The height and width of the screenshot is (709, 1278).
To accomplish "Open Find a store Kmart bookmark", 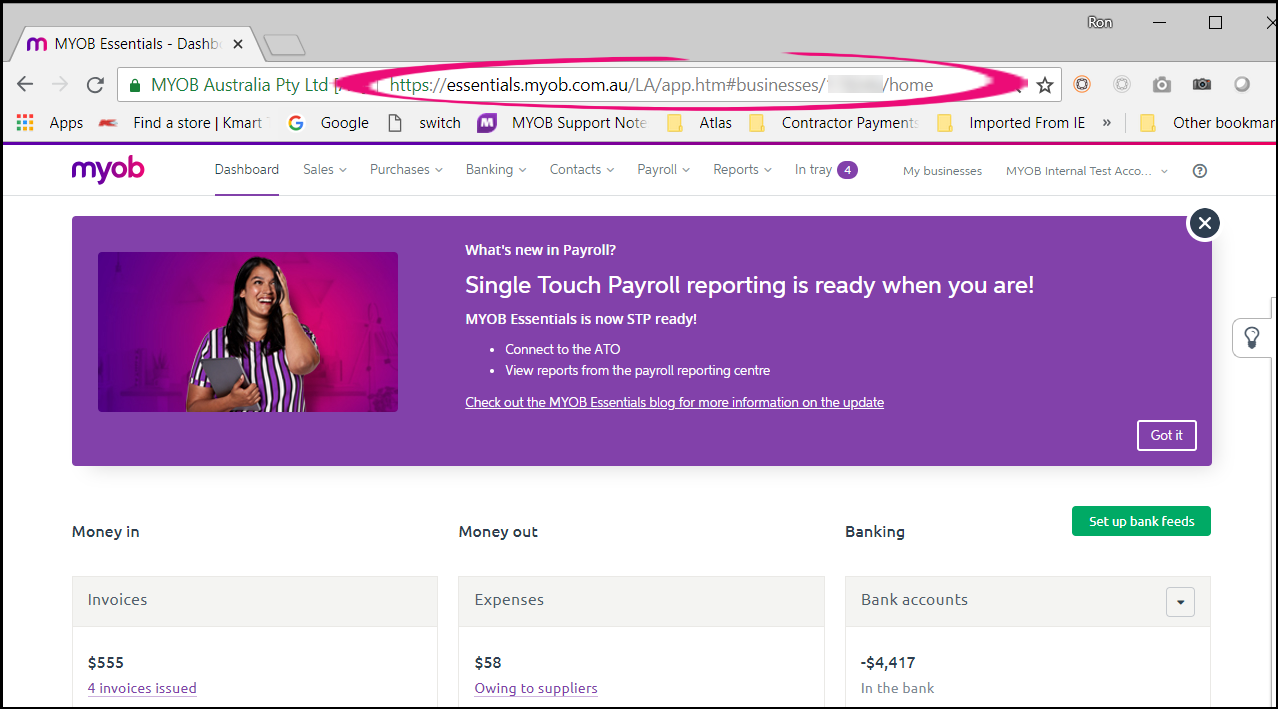I will [x=181, y=123].
